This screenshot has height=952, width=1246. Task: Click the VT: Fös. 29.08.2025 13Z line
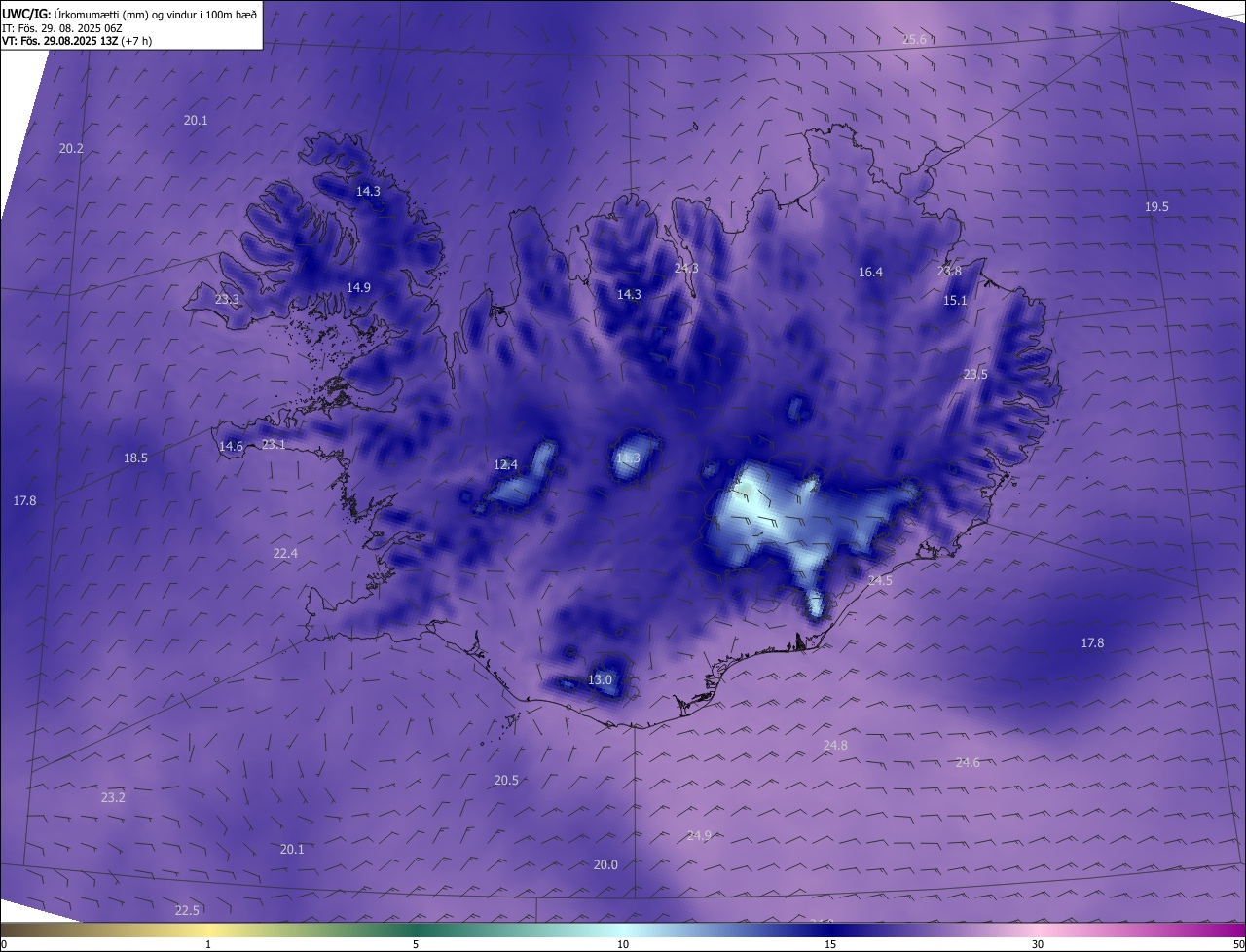(77, 41)
